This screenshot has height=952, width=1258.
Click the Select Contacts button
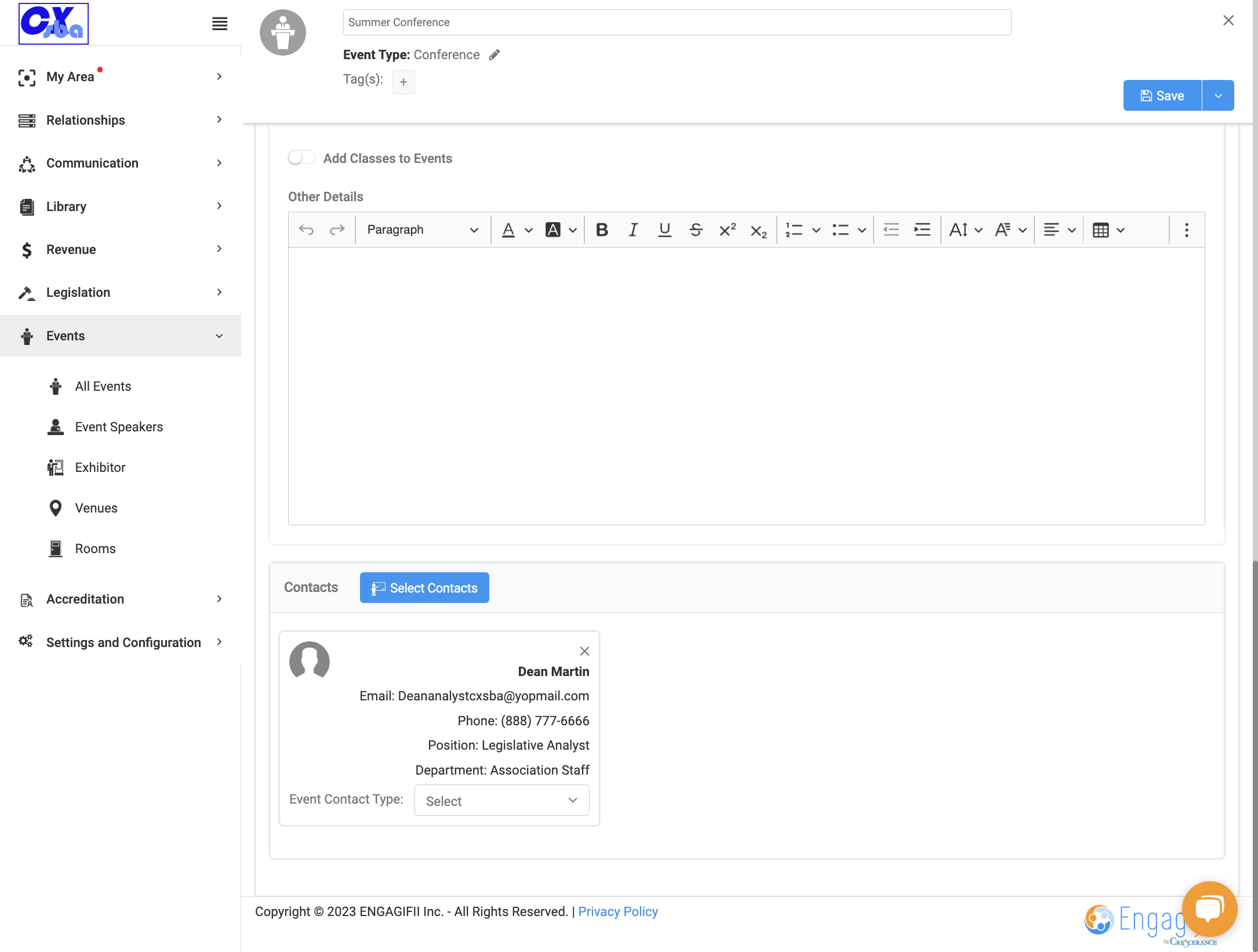[x=424, y=588]
